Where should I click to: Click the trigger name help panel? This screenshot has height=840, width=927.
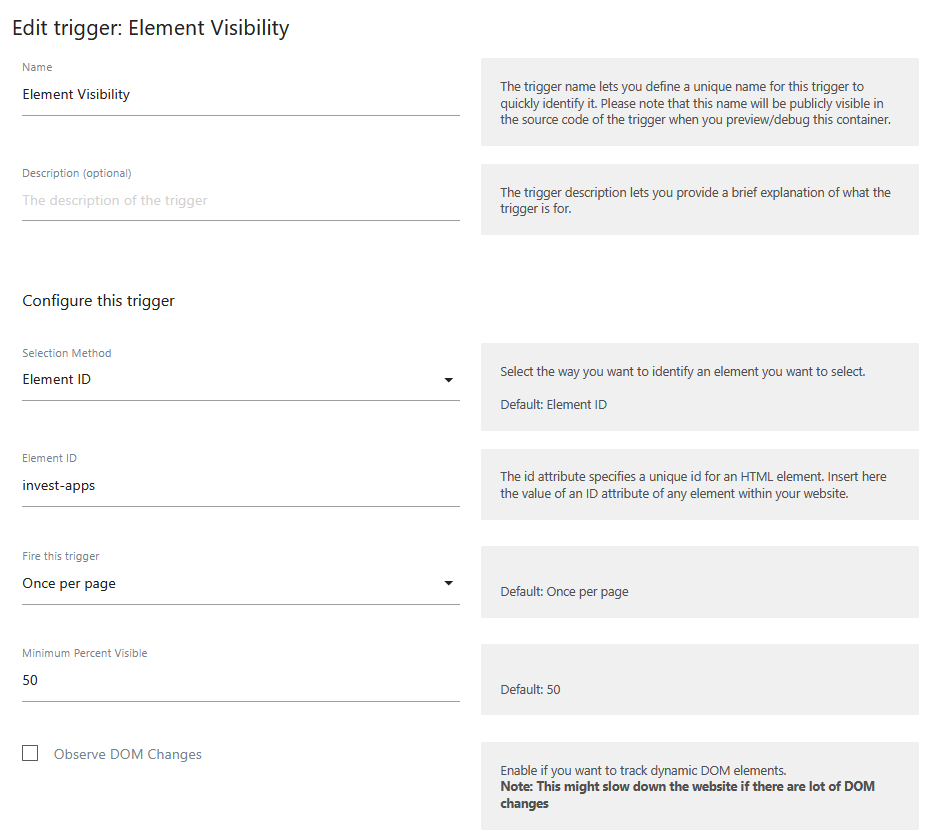[699, 102]
